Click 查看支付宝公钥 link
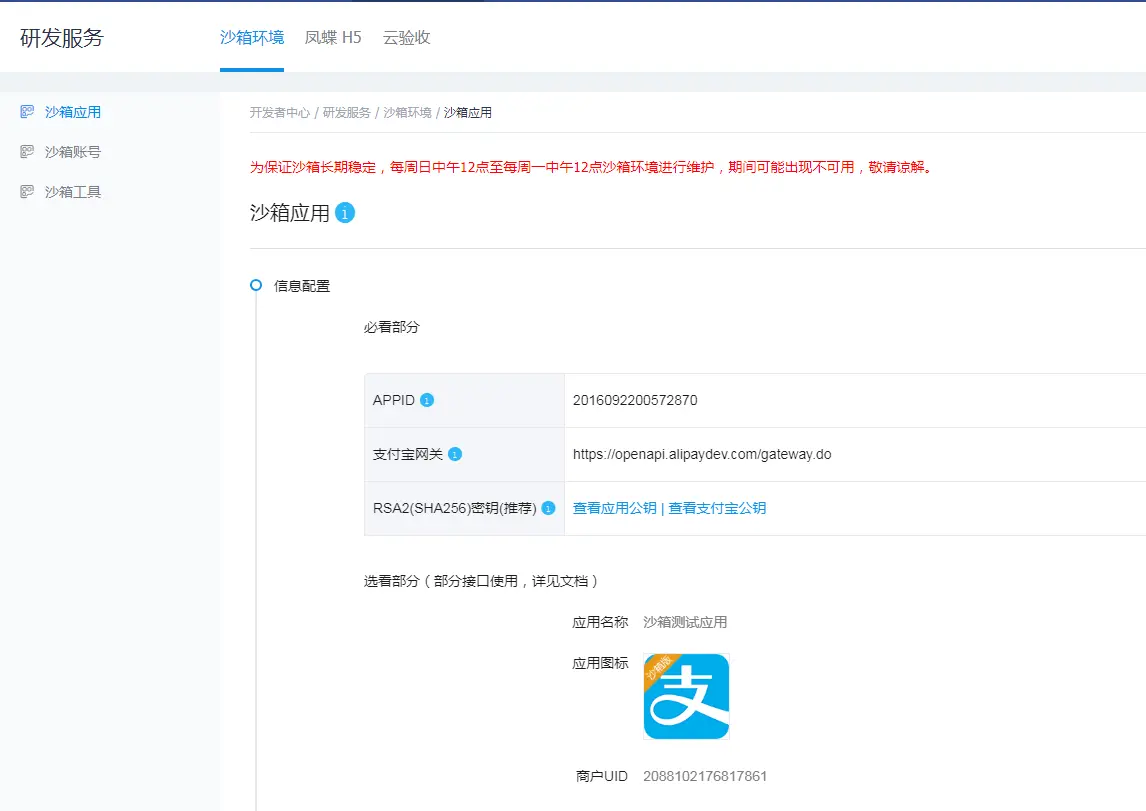 [717, 509]
